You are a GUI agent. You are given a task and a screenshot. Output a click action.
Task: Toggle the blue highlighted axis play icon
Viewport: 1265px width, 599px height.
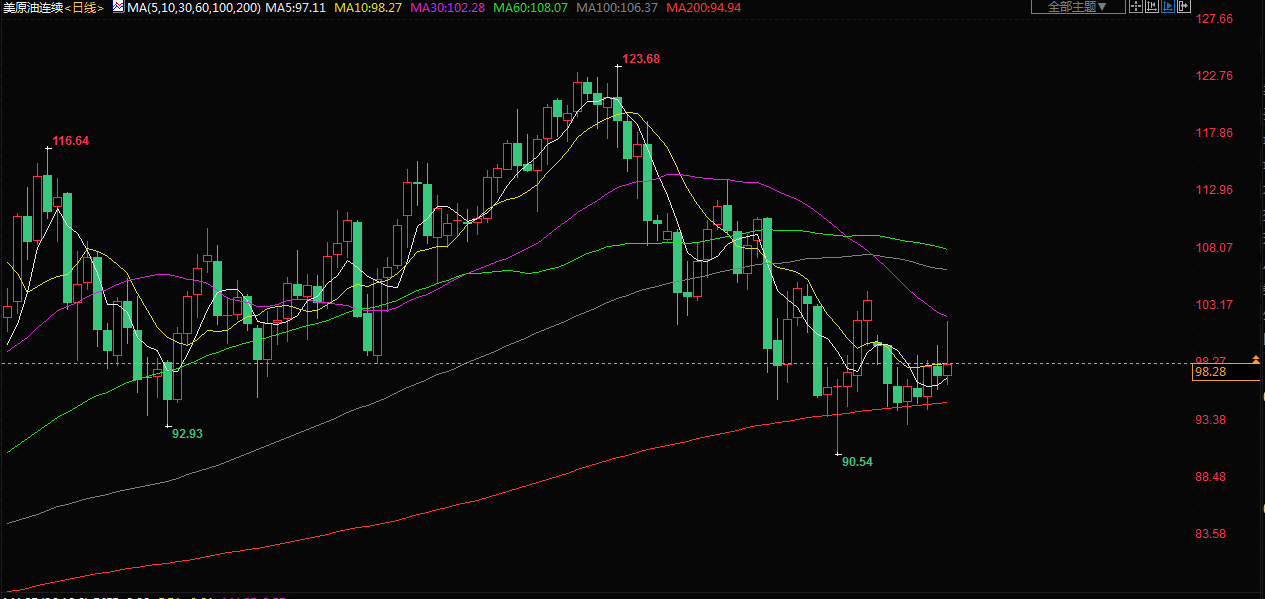pos(1168,6)
